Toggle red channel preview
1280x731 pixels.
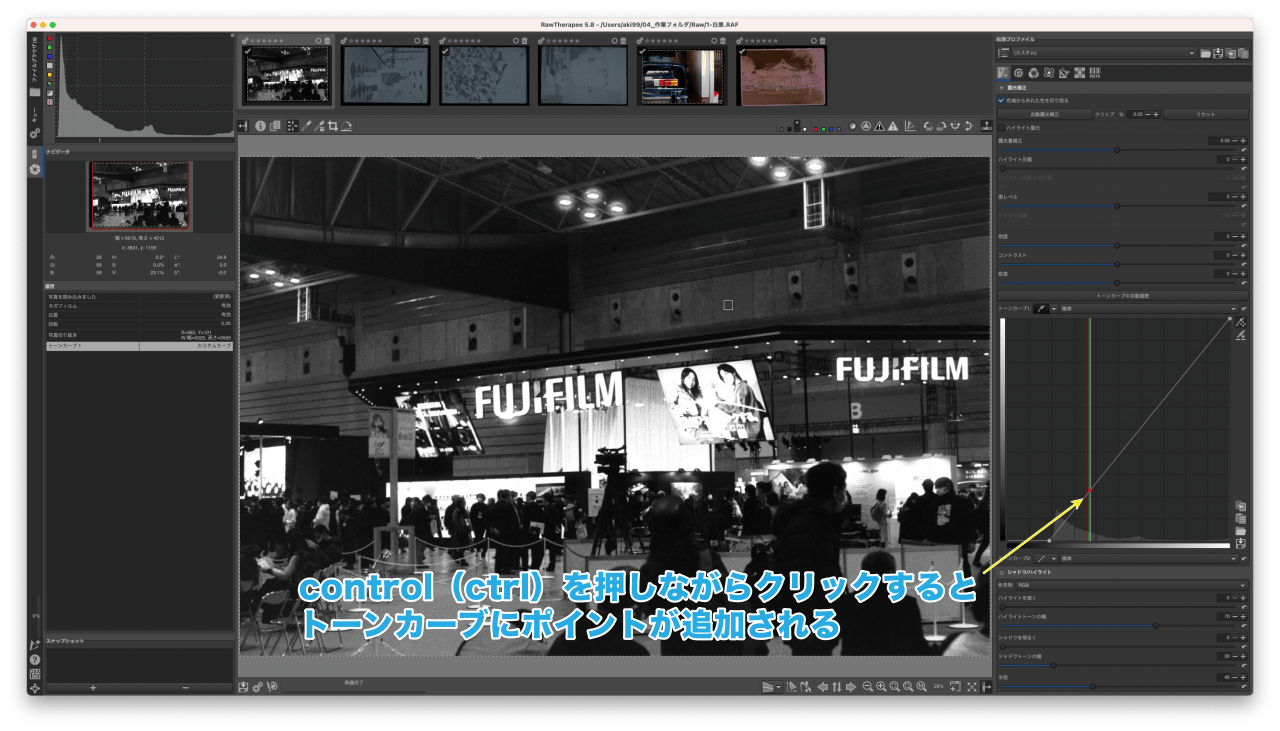[x=816, y=129]
